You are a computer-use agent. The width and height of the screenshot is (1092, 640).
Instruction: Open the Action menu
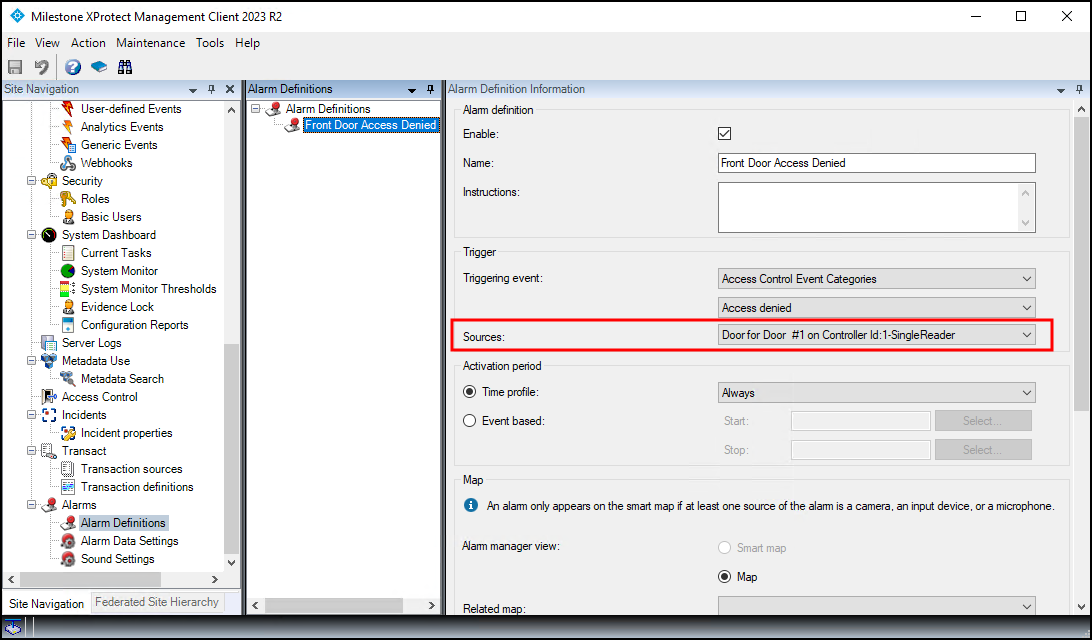click(x=88, y=42)
